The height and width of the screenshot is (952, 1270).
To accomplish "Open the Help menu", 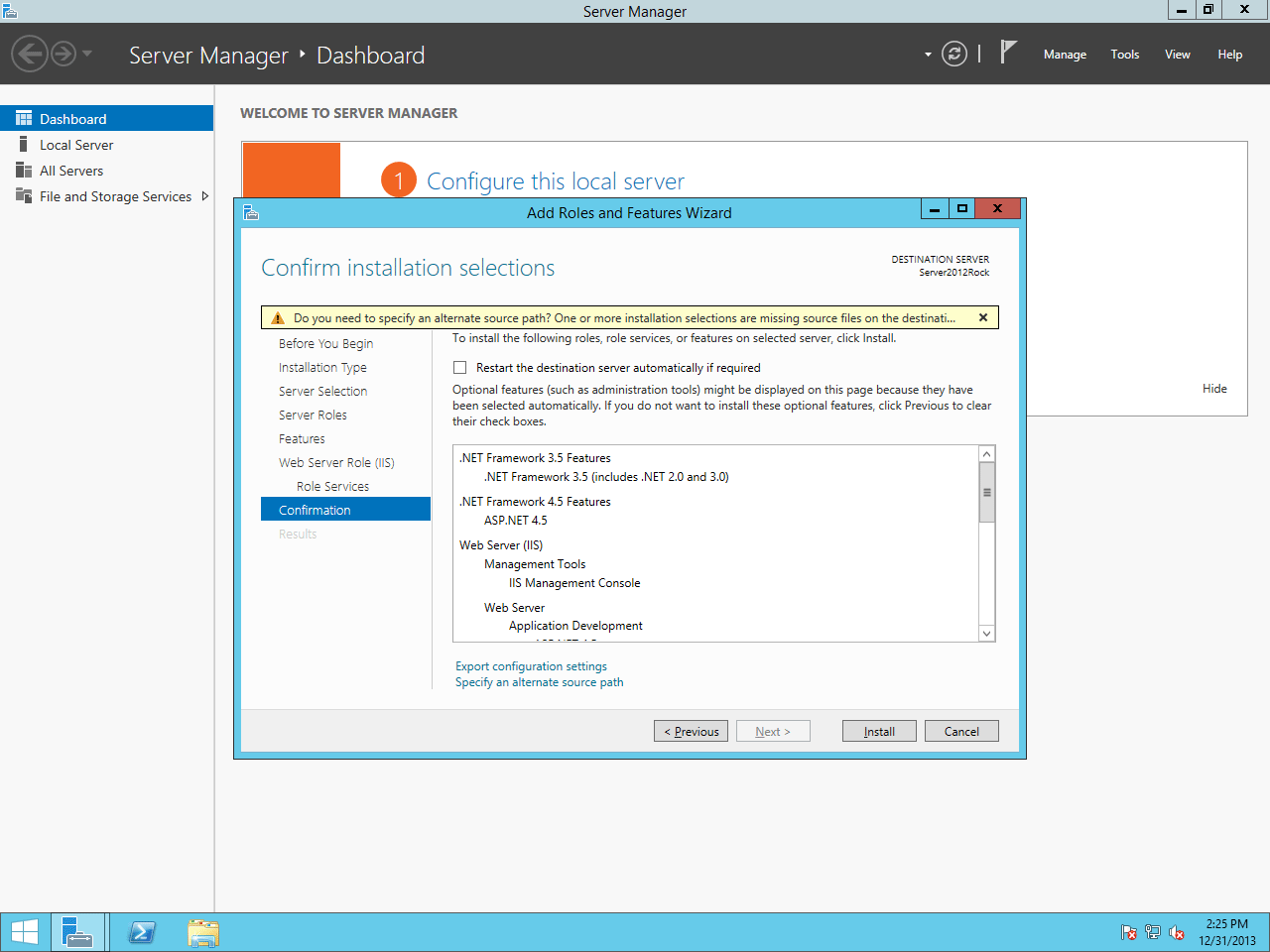I will click(x=1230, y=55).
